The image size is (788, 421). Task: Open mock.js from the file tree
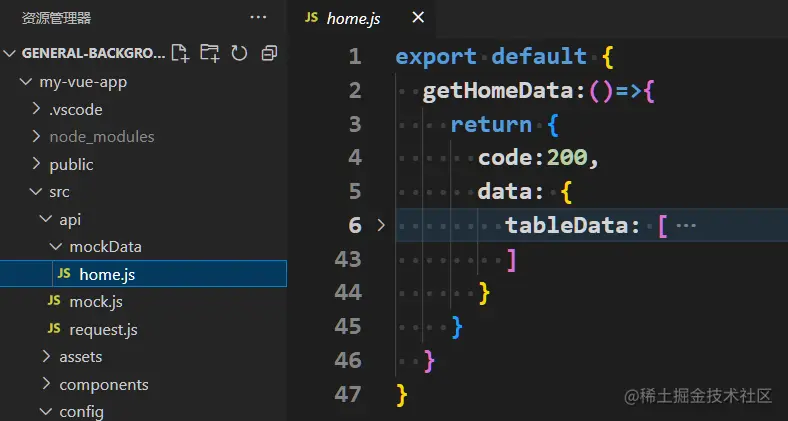[x=96, y=301]
